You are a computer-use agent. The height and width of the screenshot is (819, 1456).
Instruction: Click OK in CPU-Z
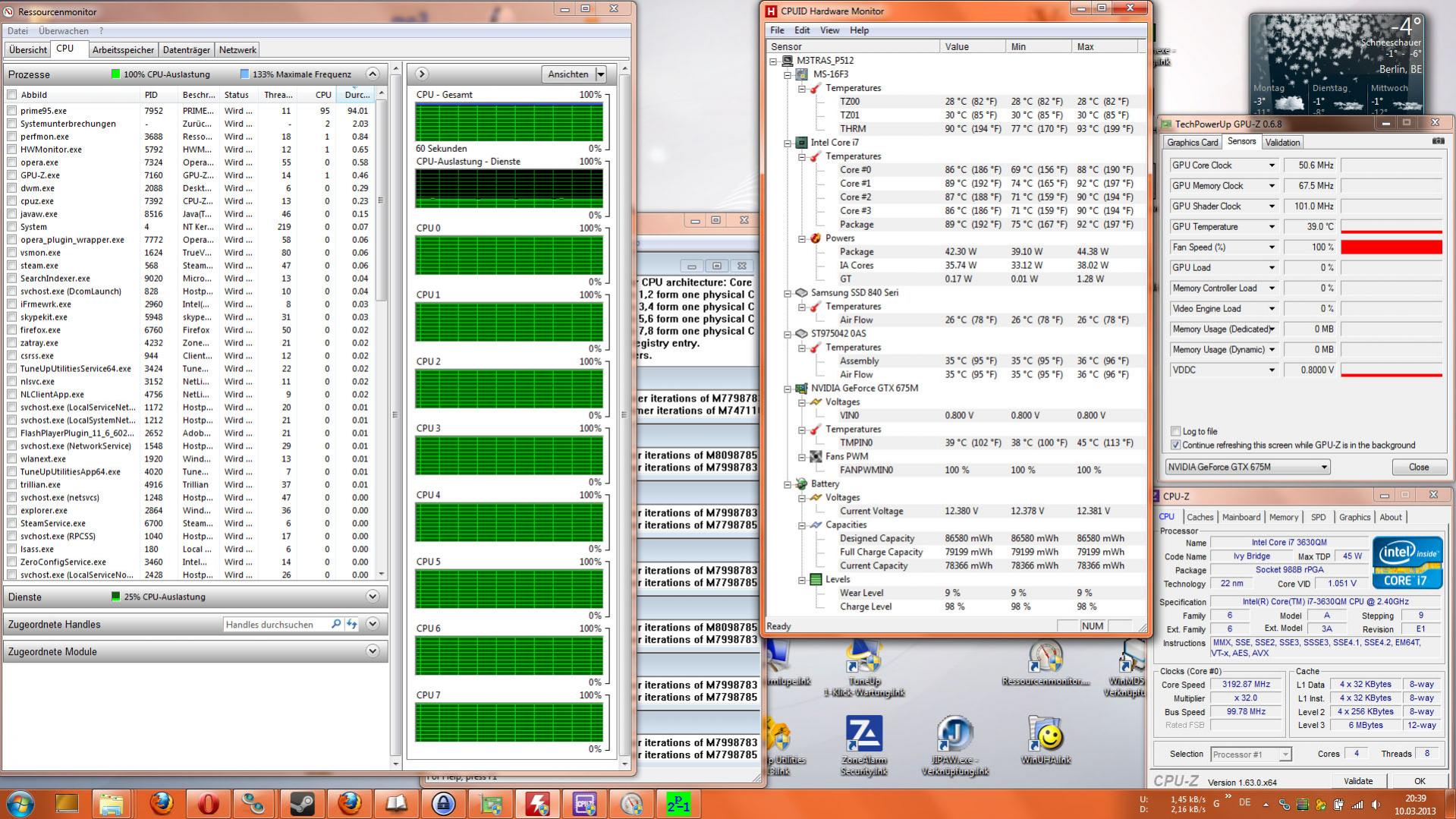[1419, 781]
